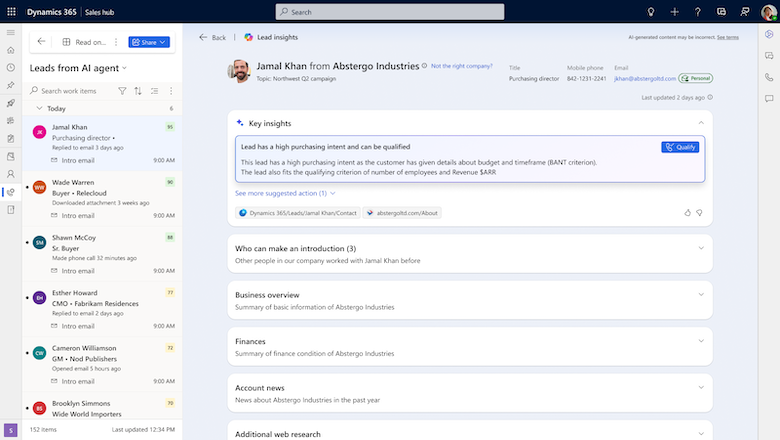Click the plus icon to create new record

(x=675, y=11)
